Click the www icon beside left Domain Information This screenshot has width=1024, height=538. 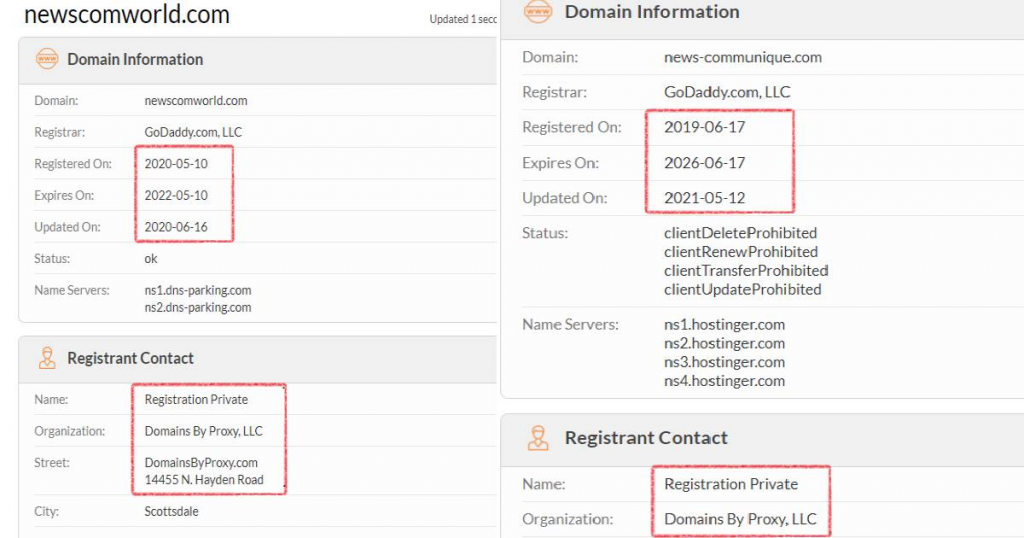point(47,59)
